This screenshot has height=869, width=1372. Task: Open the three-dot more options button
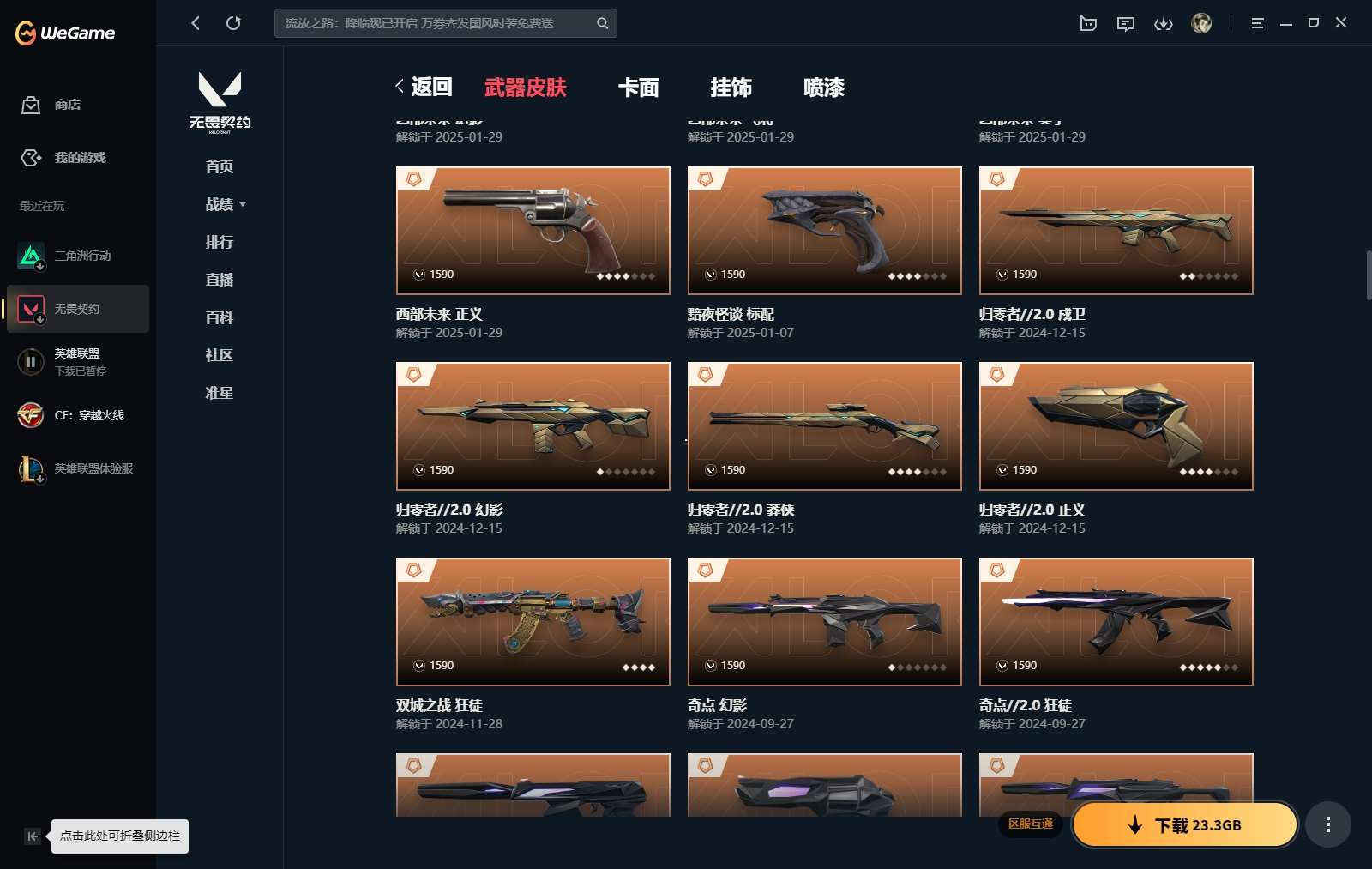tap(1328, 824)
